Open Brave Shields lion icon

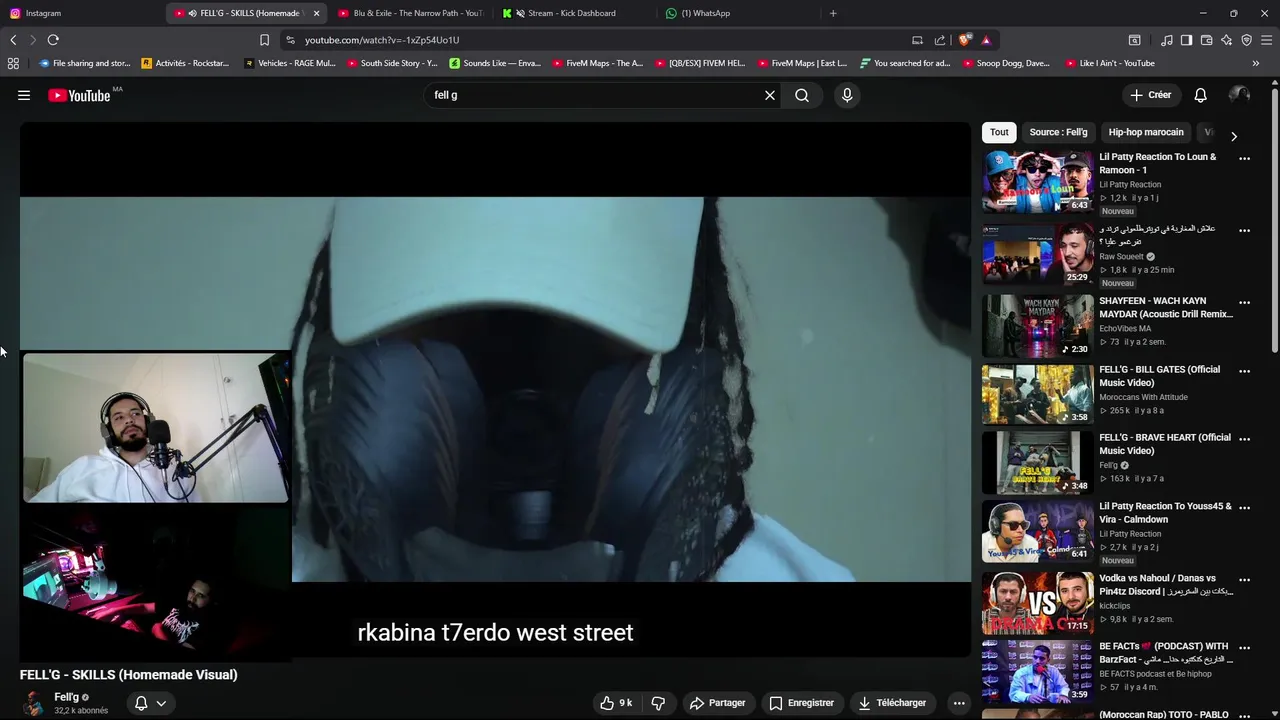[964, 40]
